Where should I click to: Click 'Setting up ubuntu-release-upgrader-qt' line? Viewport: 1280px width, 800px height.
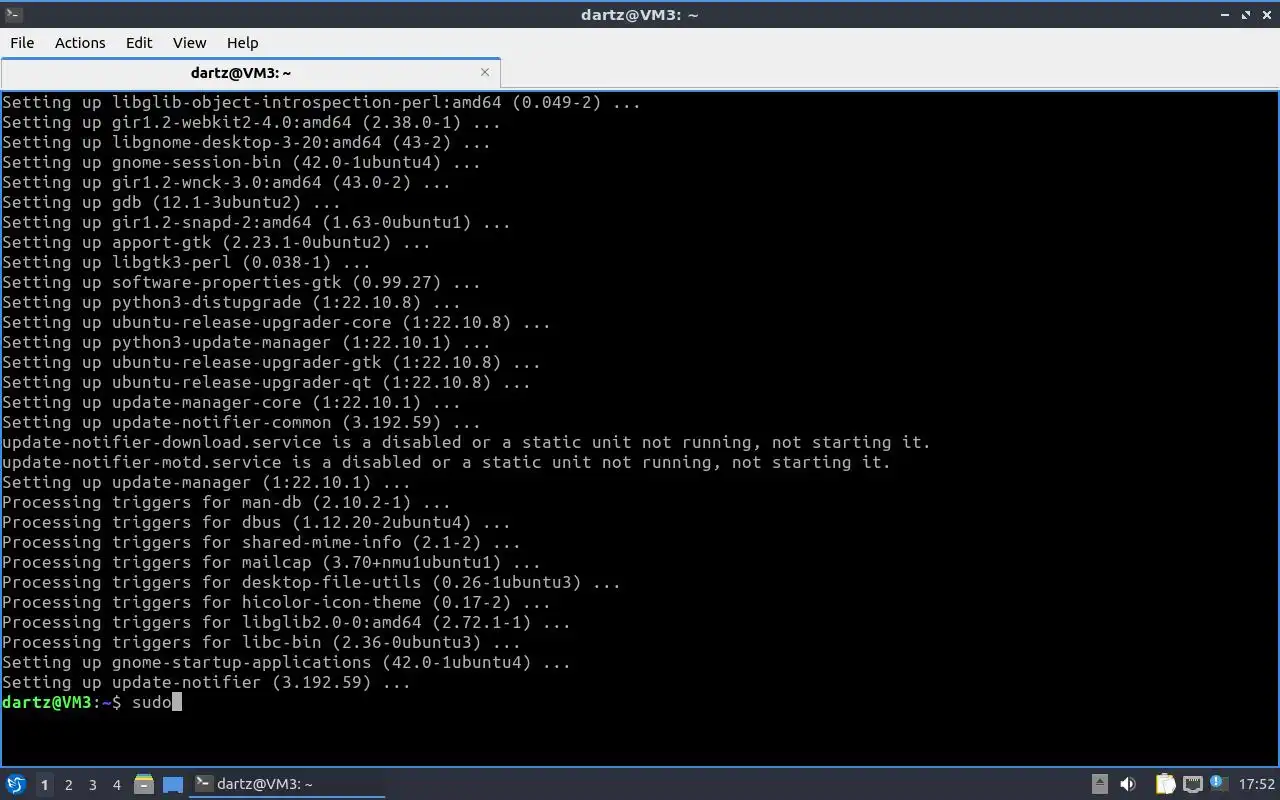tap(266, 382)
